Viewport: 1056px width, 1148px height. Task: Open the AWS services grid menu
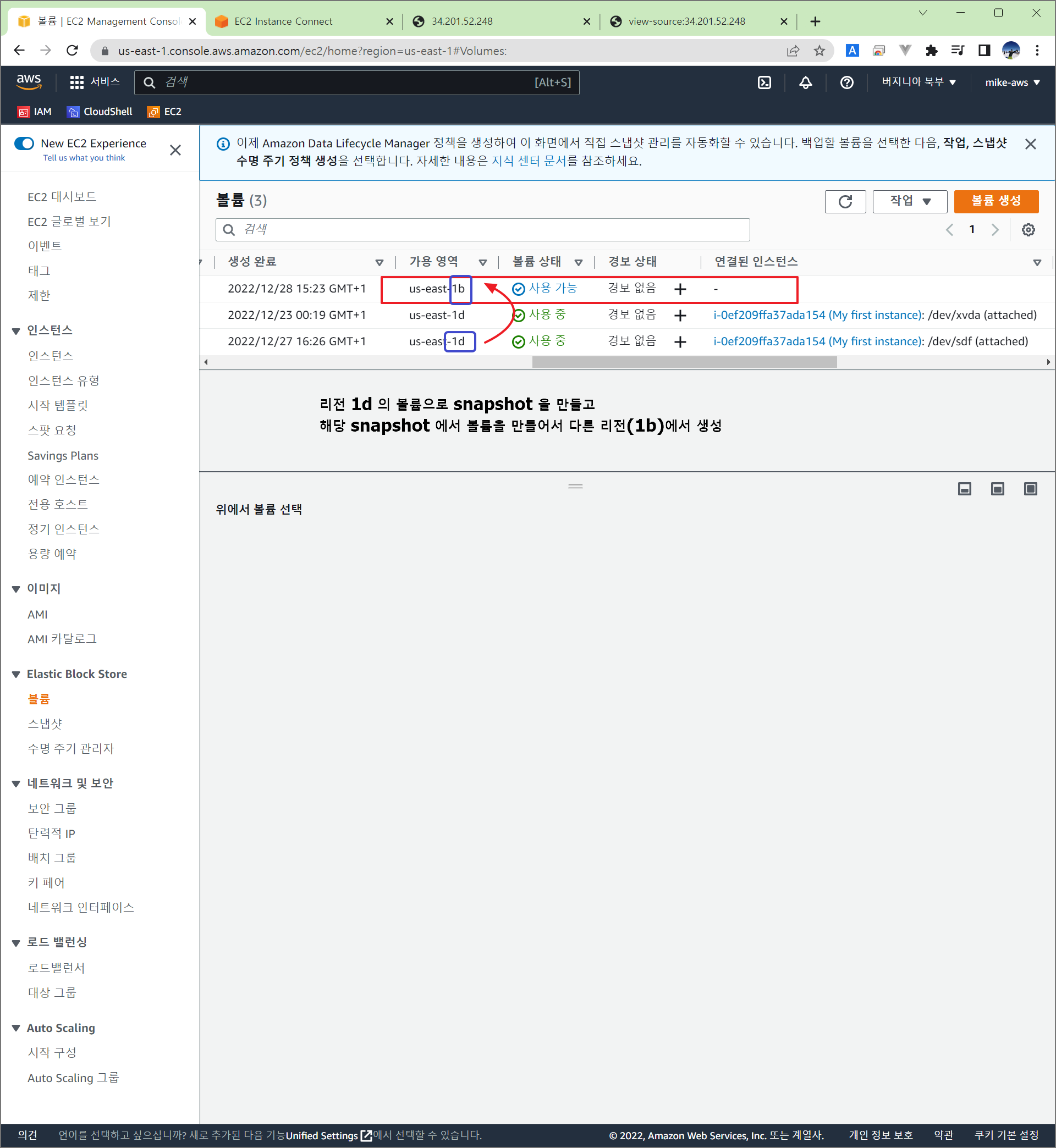pos(76,82)
